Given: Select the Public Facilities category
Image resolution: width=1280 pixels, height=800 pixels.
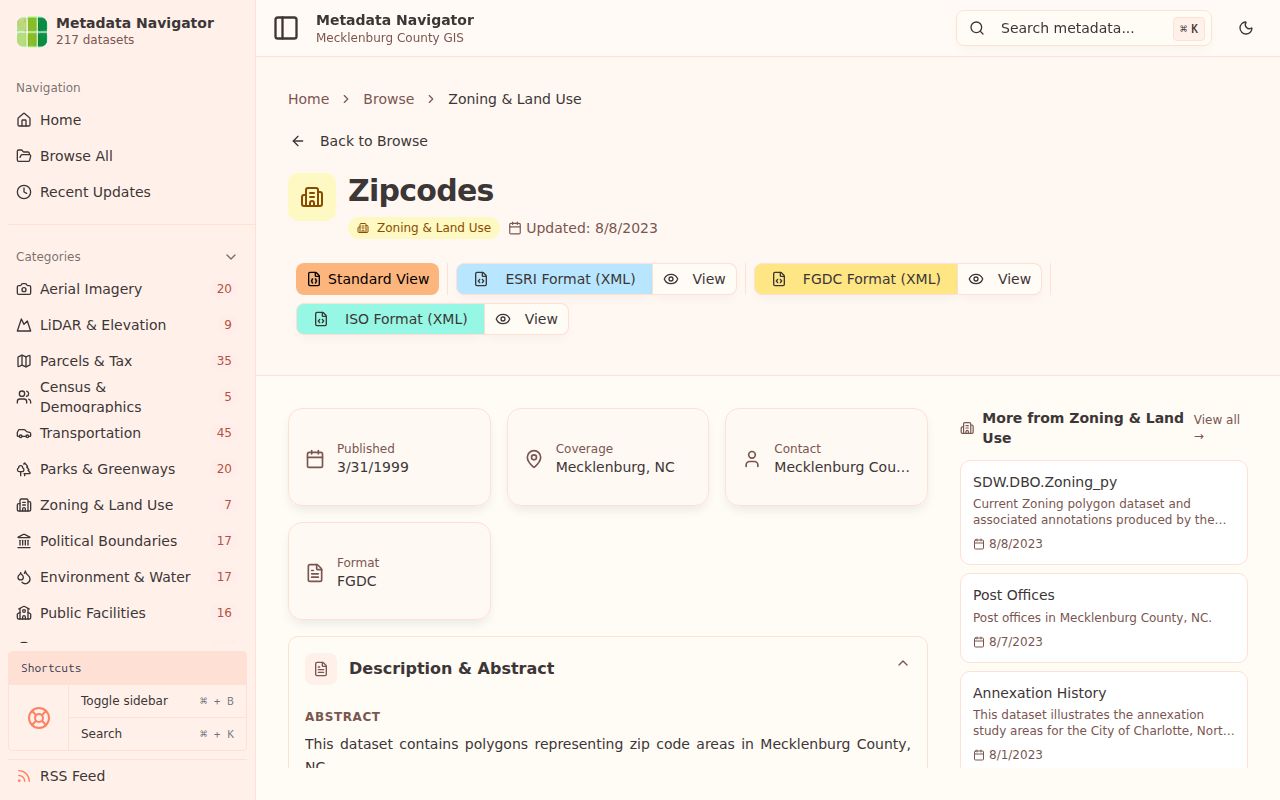Looking at the screenshot, I should [128, 613].
